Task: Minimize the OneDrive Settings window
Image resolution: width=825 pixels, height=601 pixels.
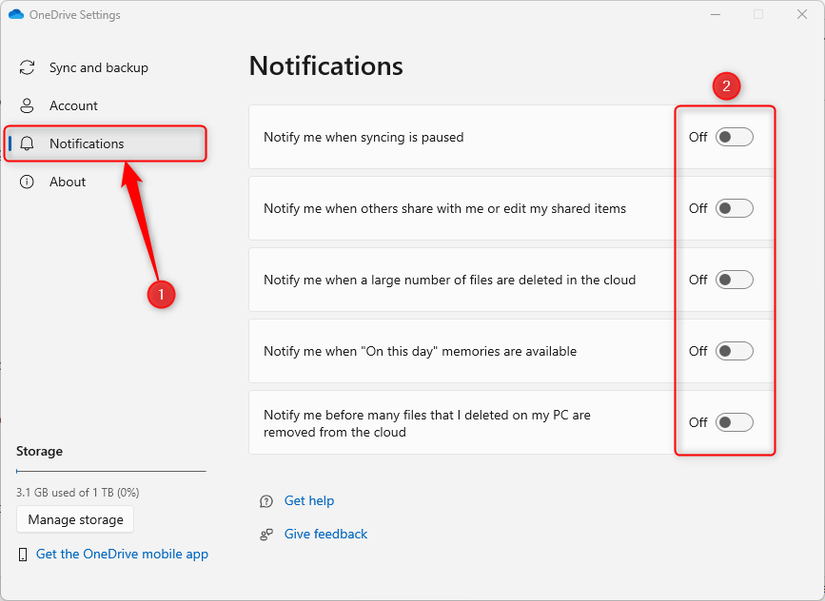Action: click(x=715, y=14)
